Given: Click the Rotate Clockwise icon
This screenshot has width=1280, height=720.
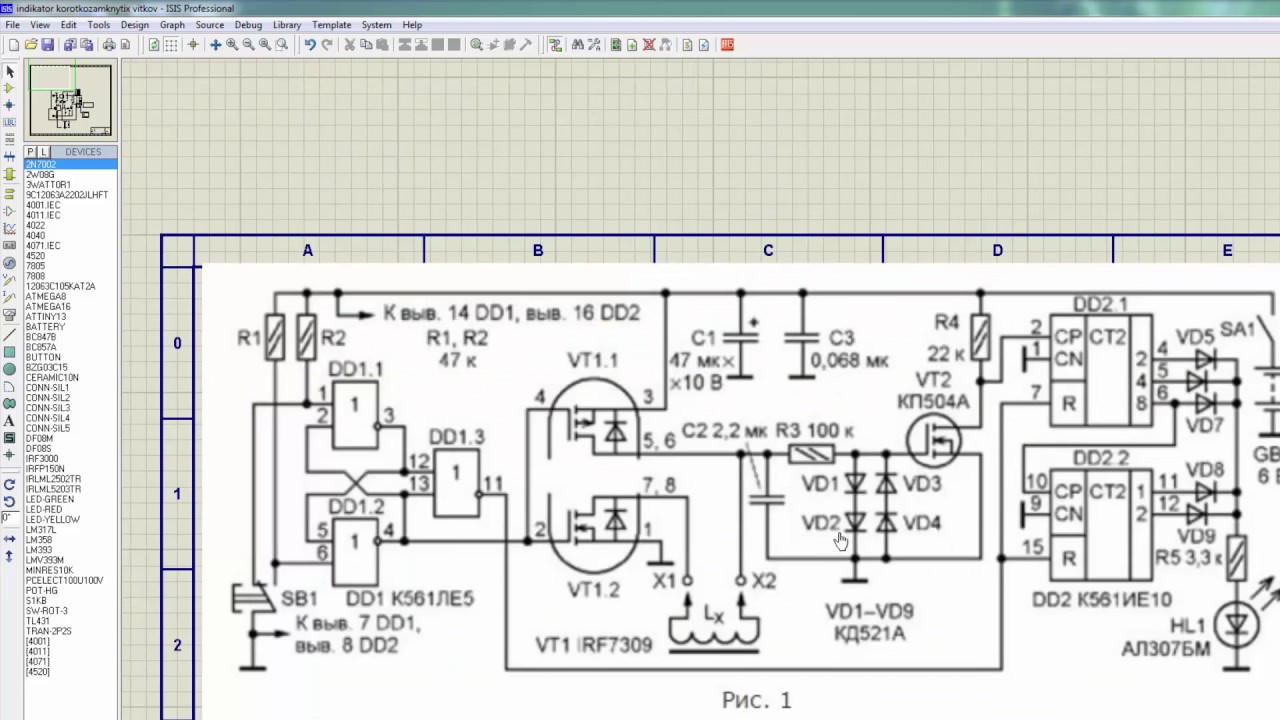Looking at the screenshot, I should pyautogui.click(x=10, y=484).
